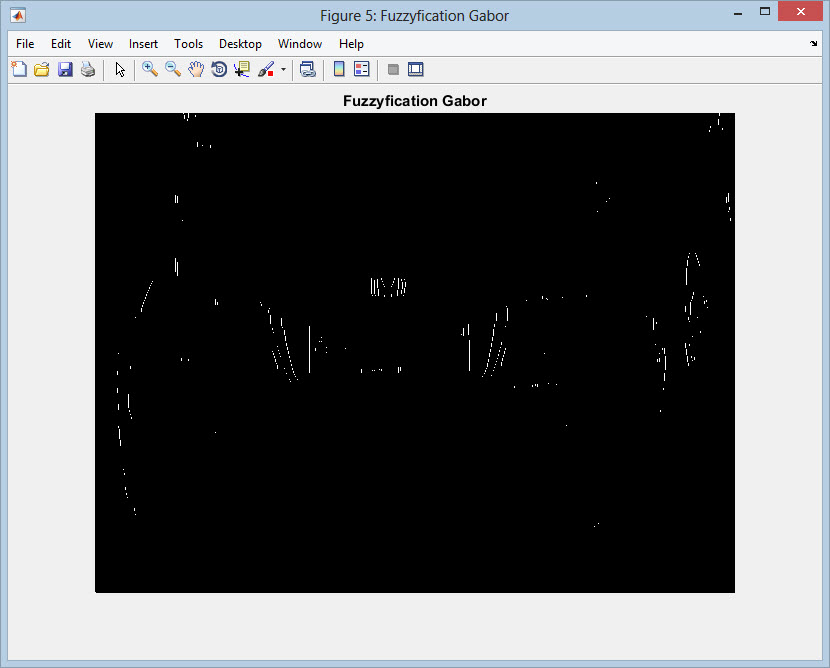Open the Window menu
Viewport: 830px width, 668px height.
pyautogui.click(x=300, y=44)
